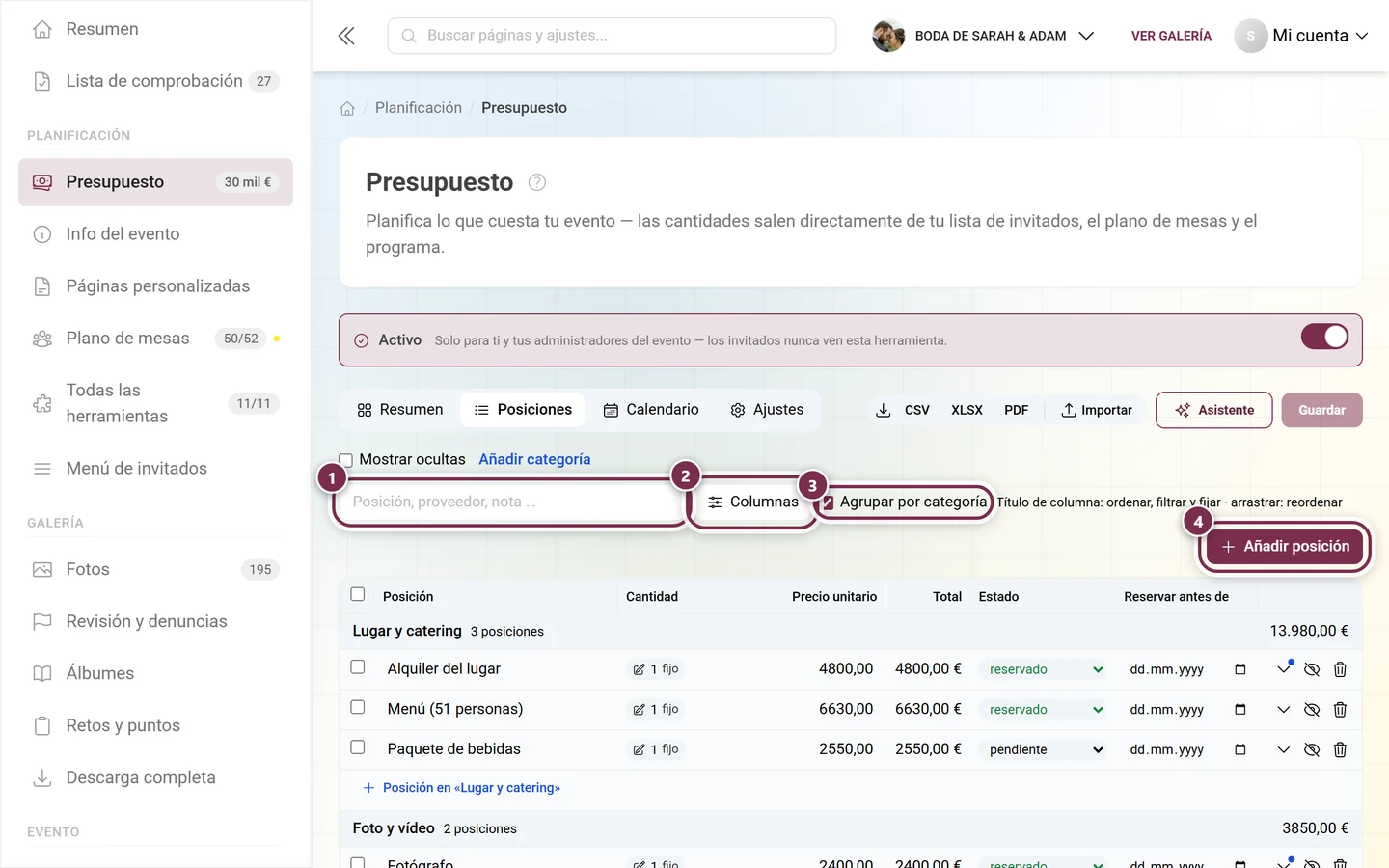
Task: Expand details of Menú (51 personas) row
Action: tap(1283, 710)
